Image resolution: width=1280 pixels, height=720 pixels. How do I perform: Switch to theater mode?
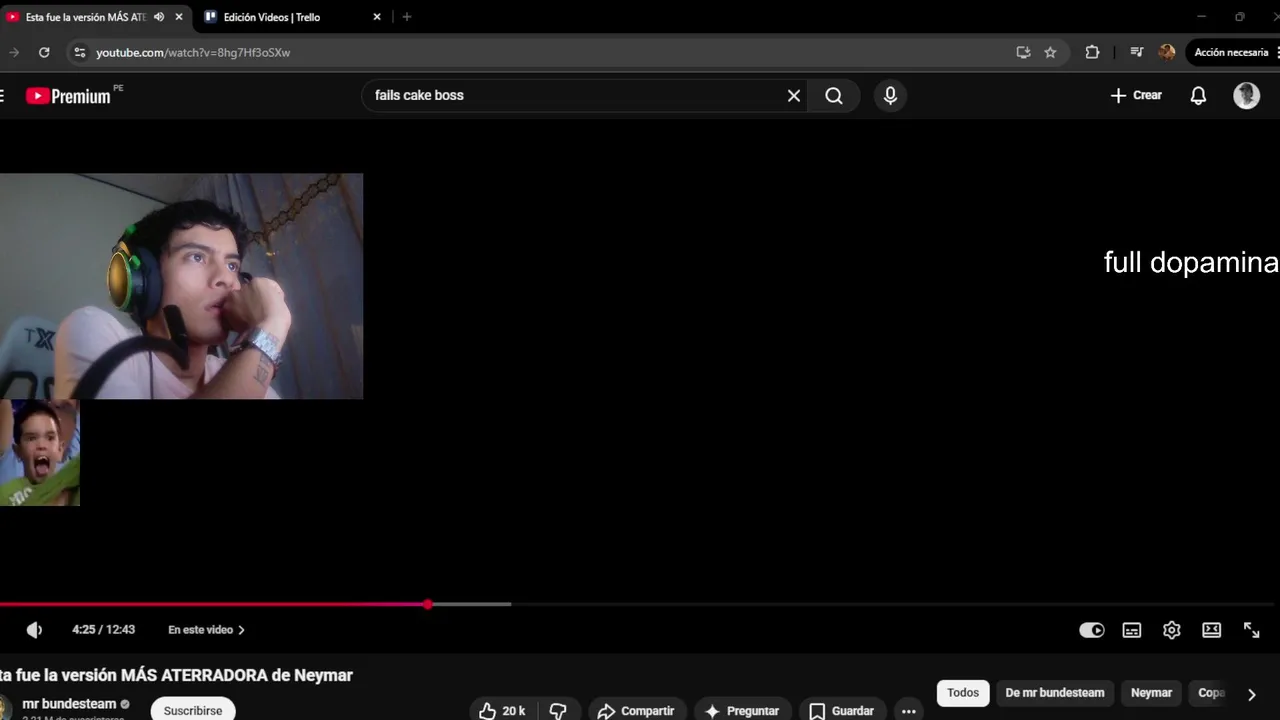1212,630
